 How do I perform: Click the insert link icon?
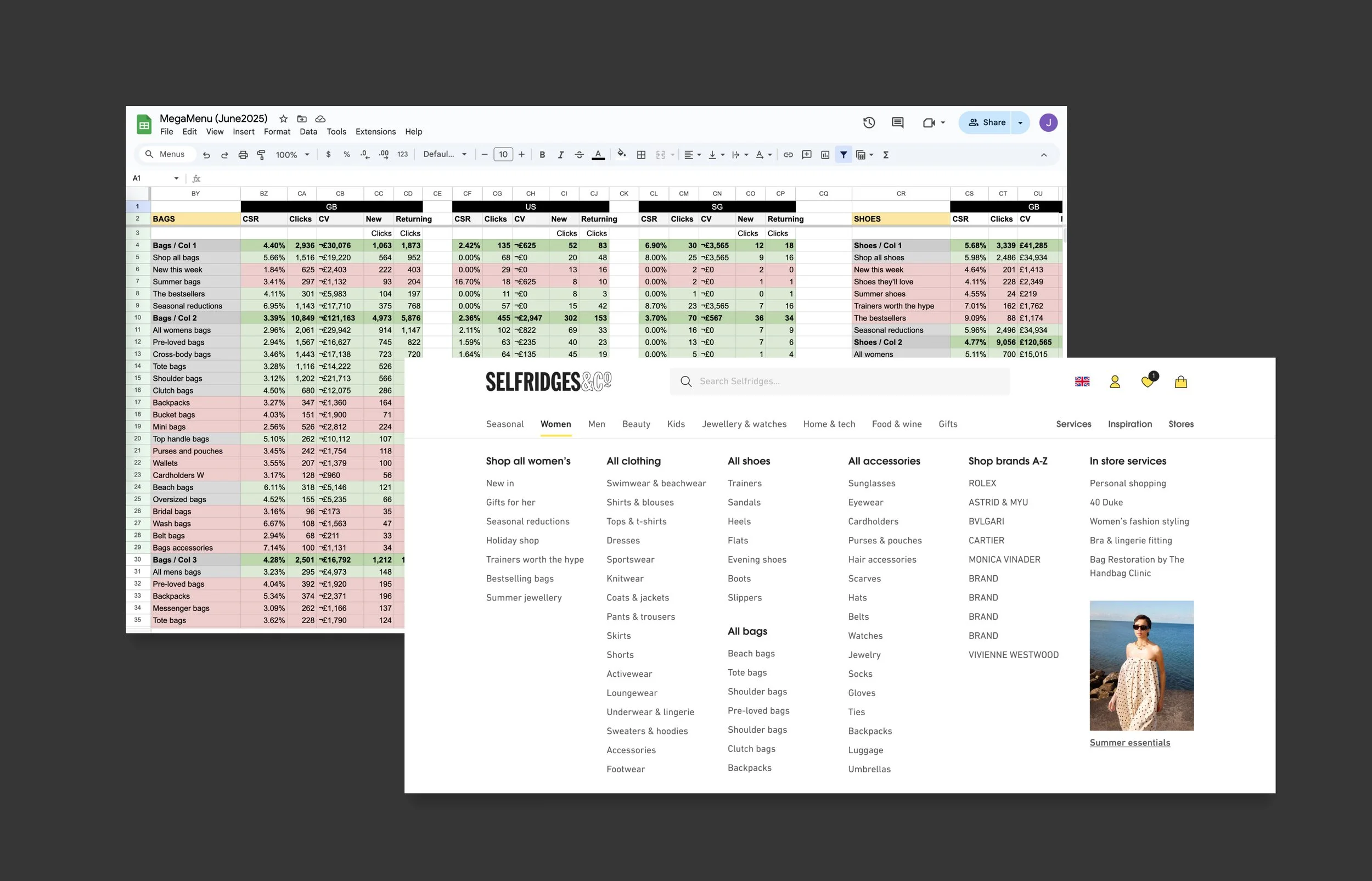pos(788,154)
